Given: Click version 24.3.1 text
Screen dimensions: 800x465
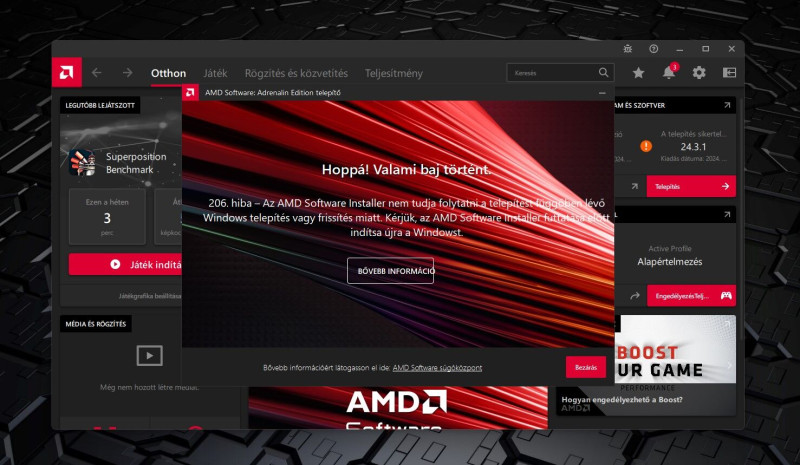Looking at the screenshot, I should pos(693,146).
